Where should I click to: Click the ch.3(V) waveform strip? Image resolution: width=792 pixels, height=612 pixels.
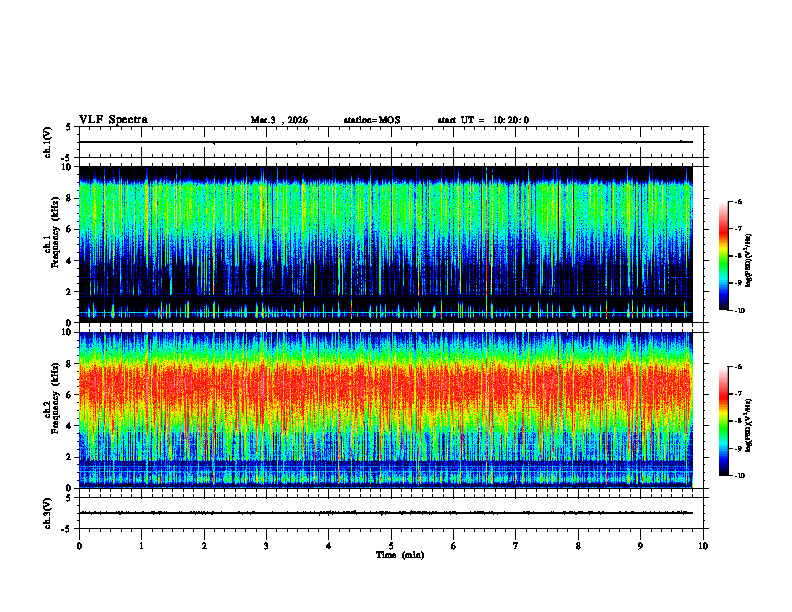pyautogui.click(x=393, y=513)
